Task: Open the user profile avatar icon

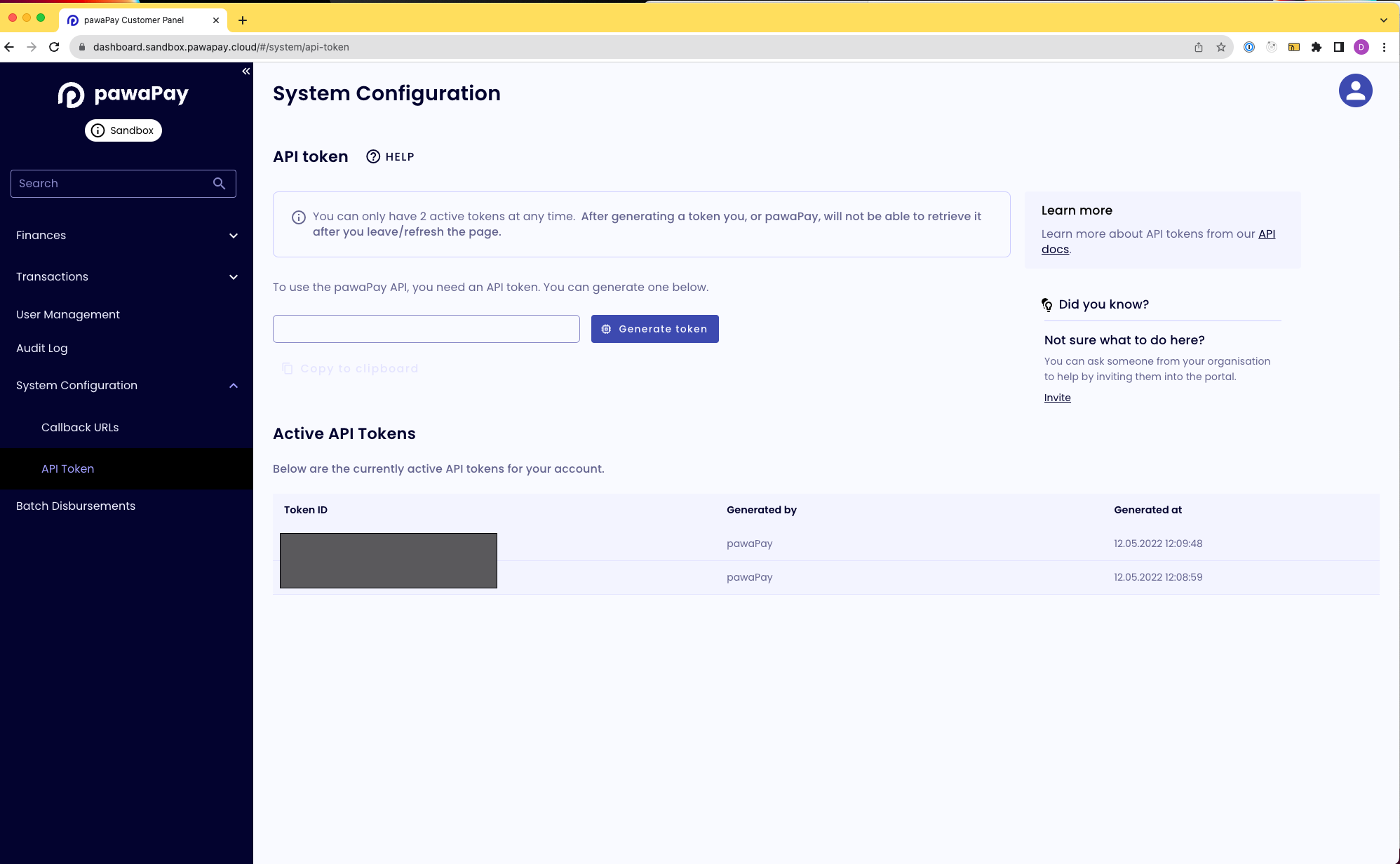Action: coord(1355,91)
